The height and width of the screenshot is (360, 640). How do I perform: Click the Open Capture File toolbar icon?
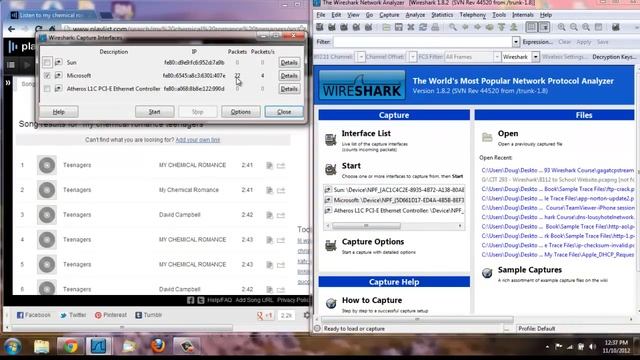[386, 27]
